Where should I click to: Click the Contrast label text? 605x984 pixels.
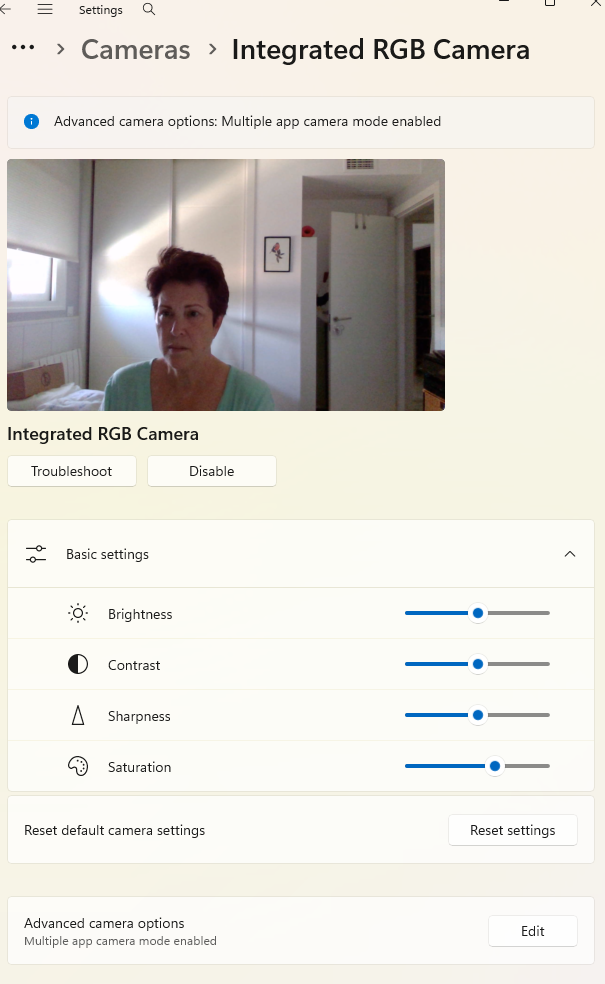coord(134,665)
